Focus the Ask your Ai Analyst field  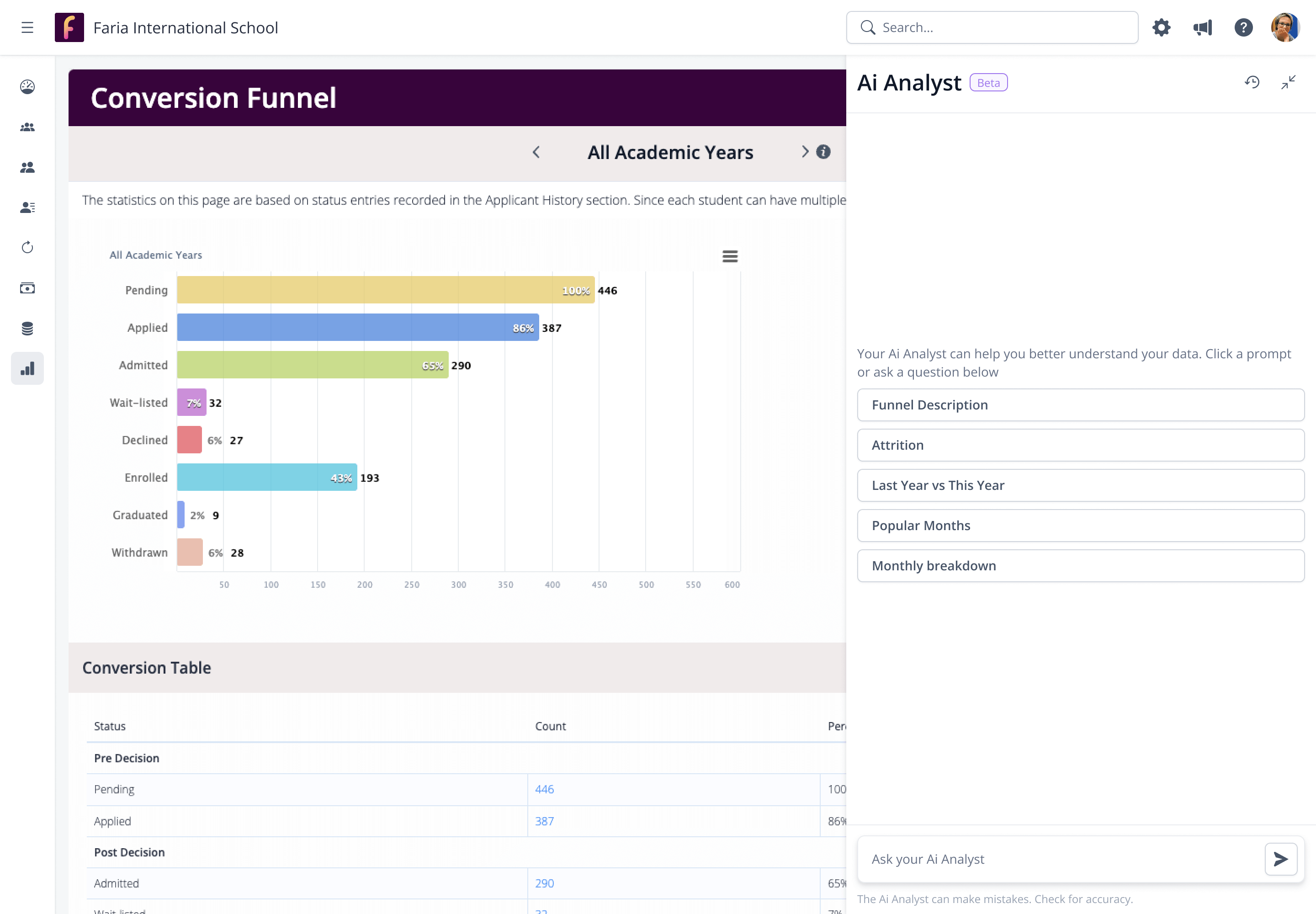(x=1060, y=859)
